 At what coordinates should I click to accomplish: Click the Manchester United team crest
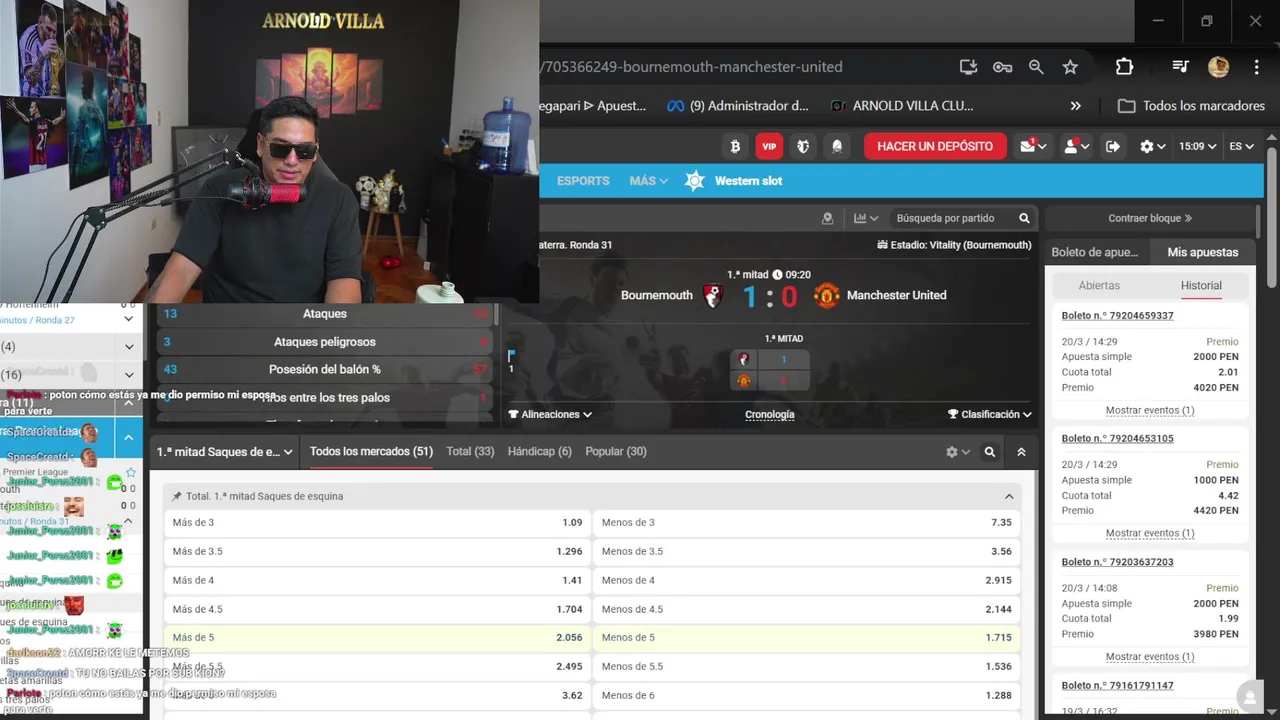click(826, 295)
